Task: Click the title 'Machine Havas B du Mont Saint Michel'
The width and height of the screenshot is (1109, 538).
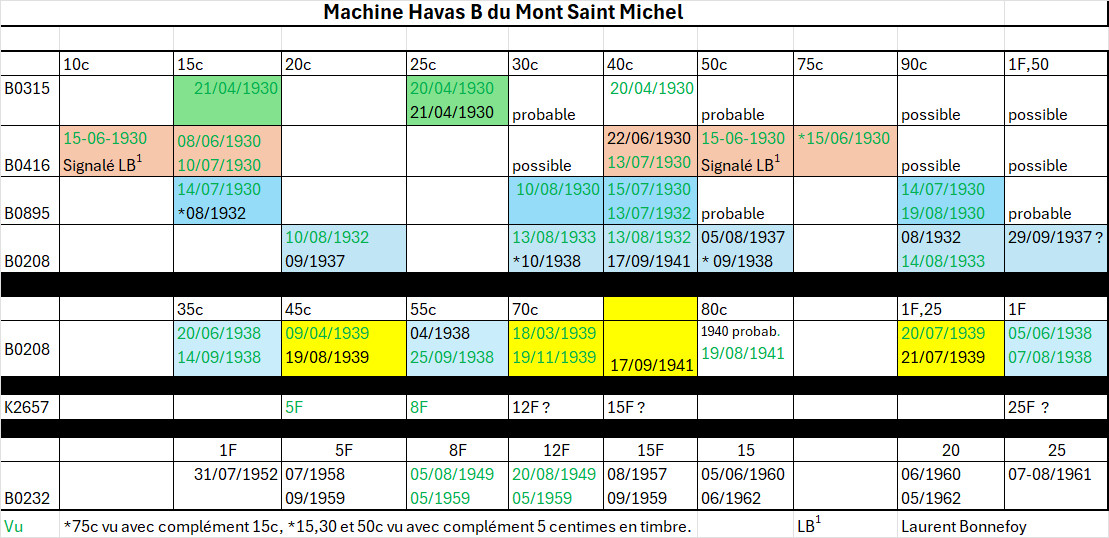Action: [503, 13]
